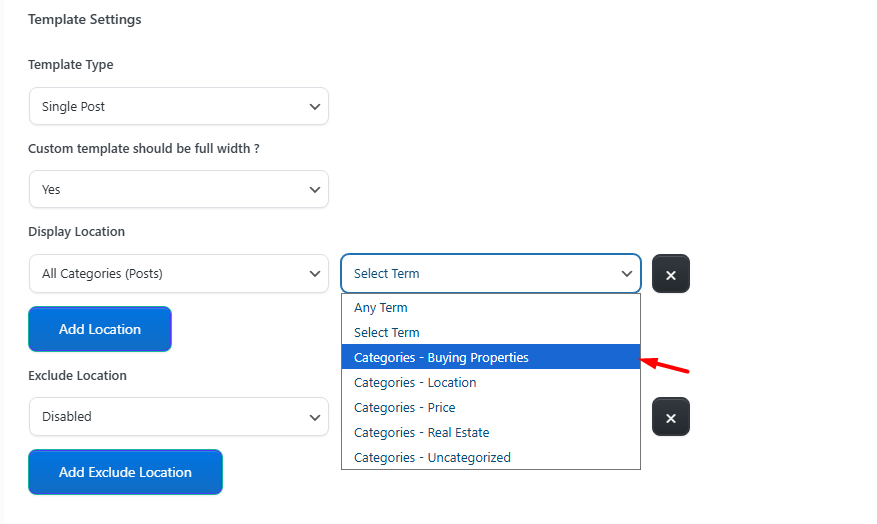Open the Template Type dropdown
Image resolution: width=877 pixels, height=524 pixels.
click(x=178, y=106)
